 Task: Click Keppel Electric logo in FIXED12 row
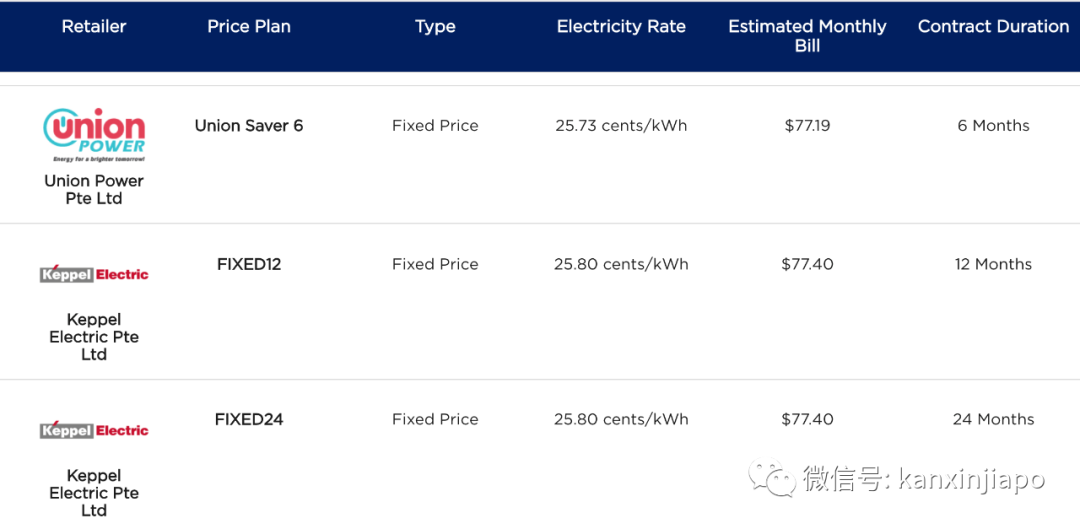pyautogui.click(x=94, y=274)
